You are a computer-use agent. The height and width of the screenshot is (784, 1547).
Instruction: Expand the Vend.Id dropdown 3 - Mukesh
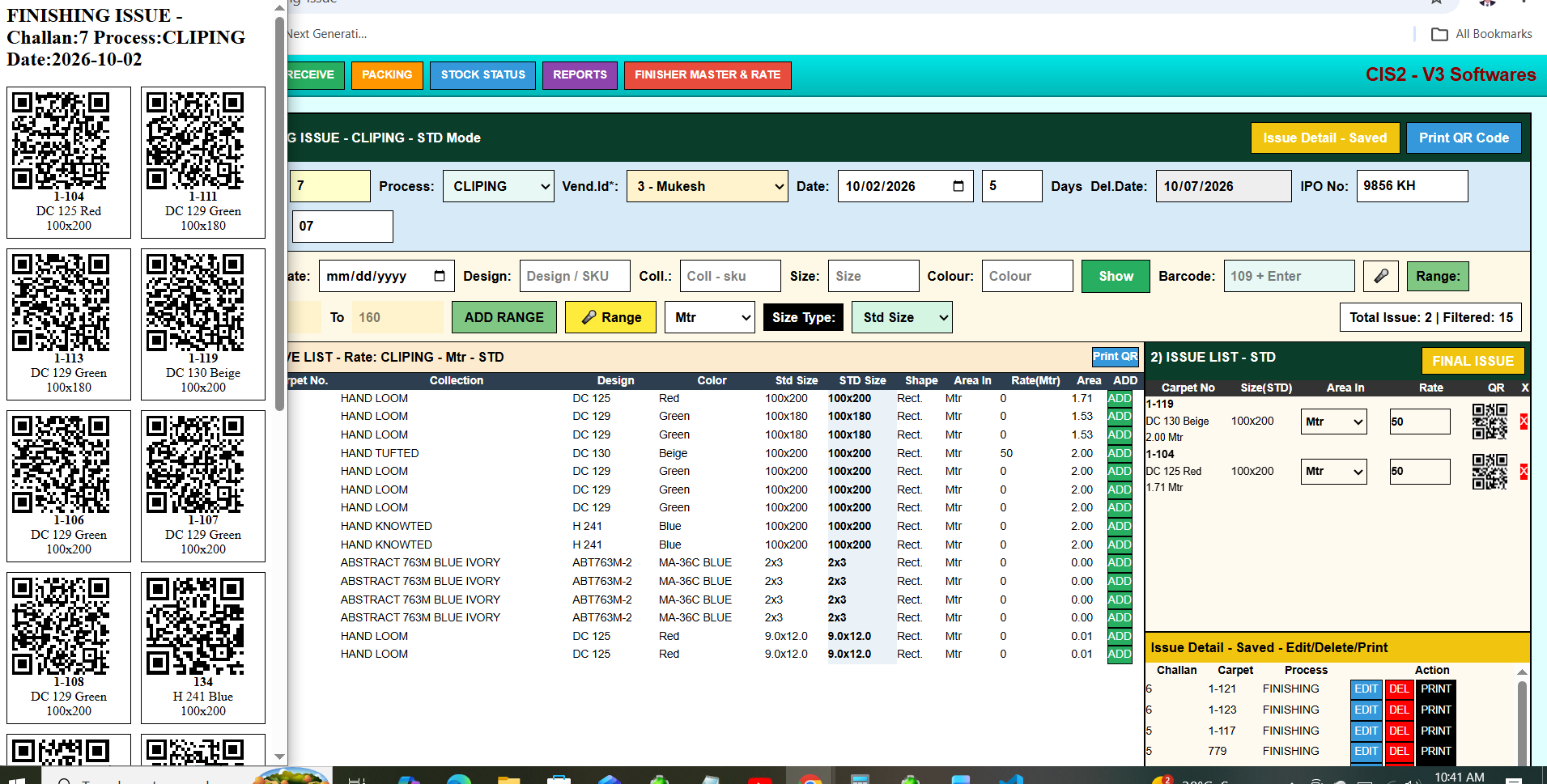(708, 186)
